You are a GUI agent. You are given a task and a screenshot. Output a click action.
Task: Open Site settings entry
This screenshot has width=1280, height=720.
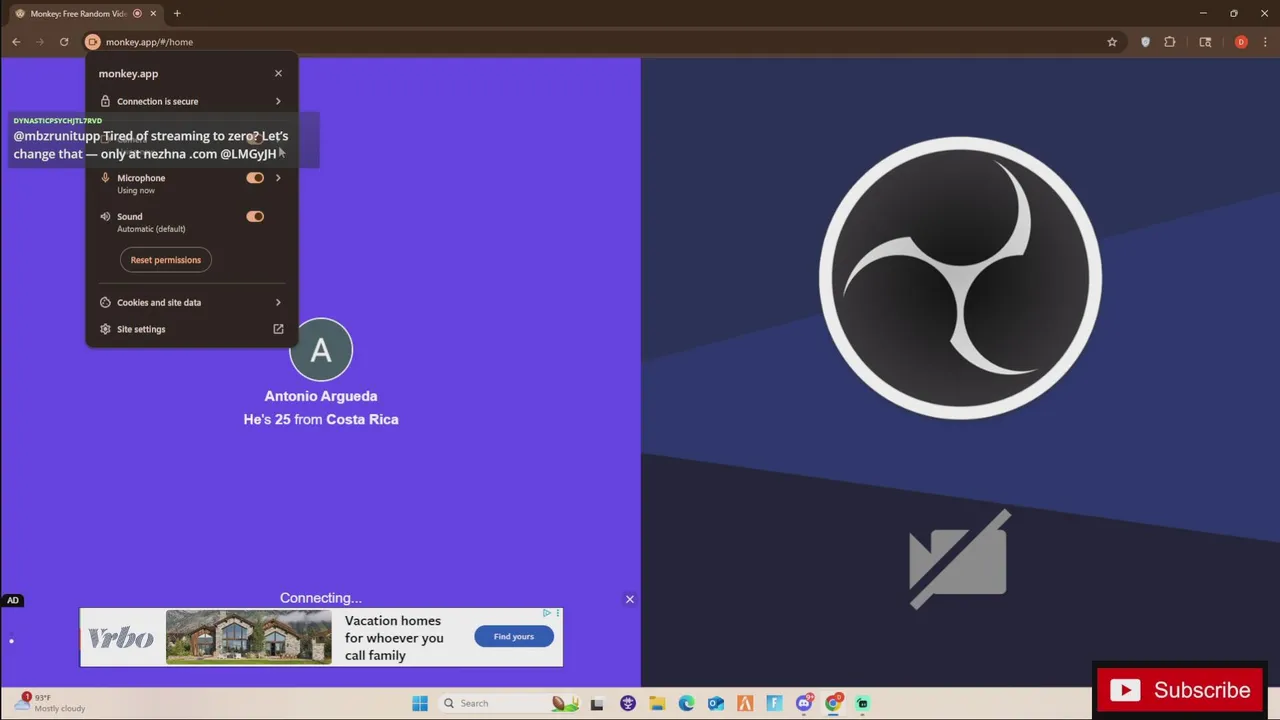tap(191, 329)
